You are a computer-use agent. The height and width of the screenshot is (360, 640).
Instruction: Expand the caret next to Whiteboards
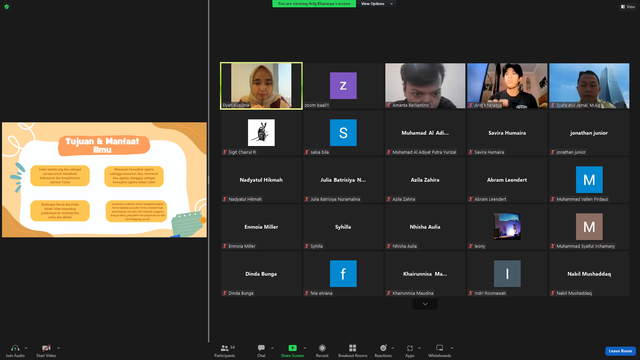click(452, 348)
